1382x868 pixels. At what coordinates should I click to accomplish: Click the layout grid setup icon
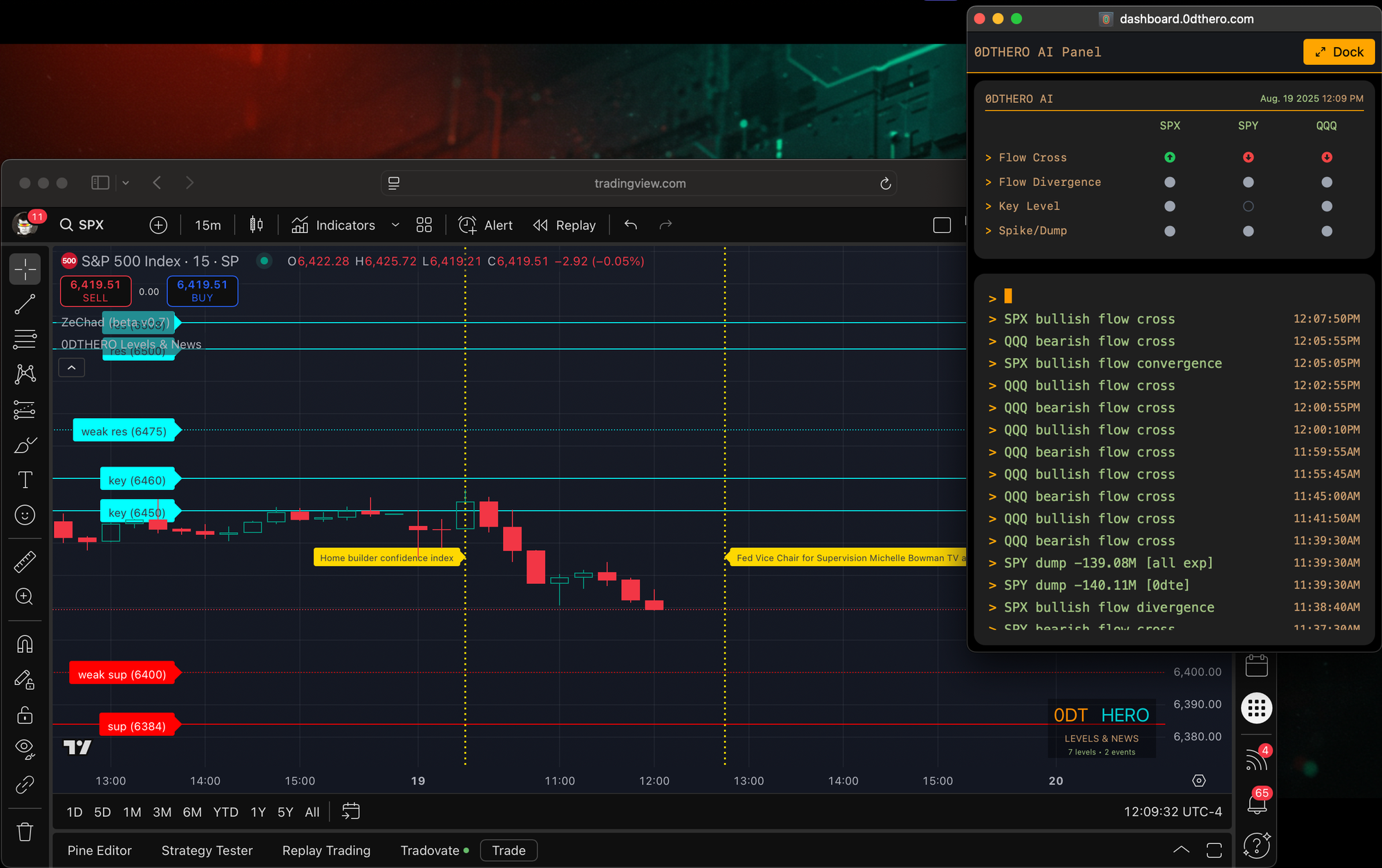(424, 225)
